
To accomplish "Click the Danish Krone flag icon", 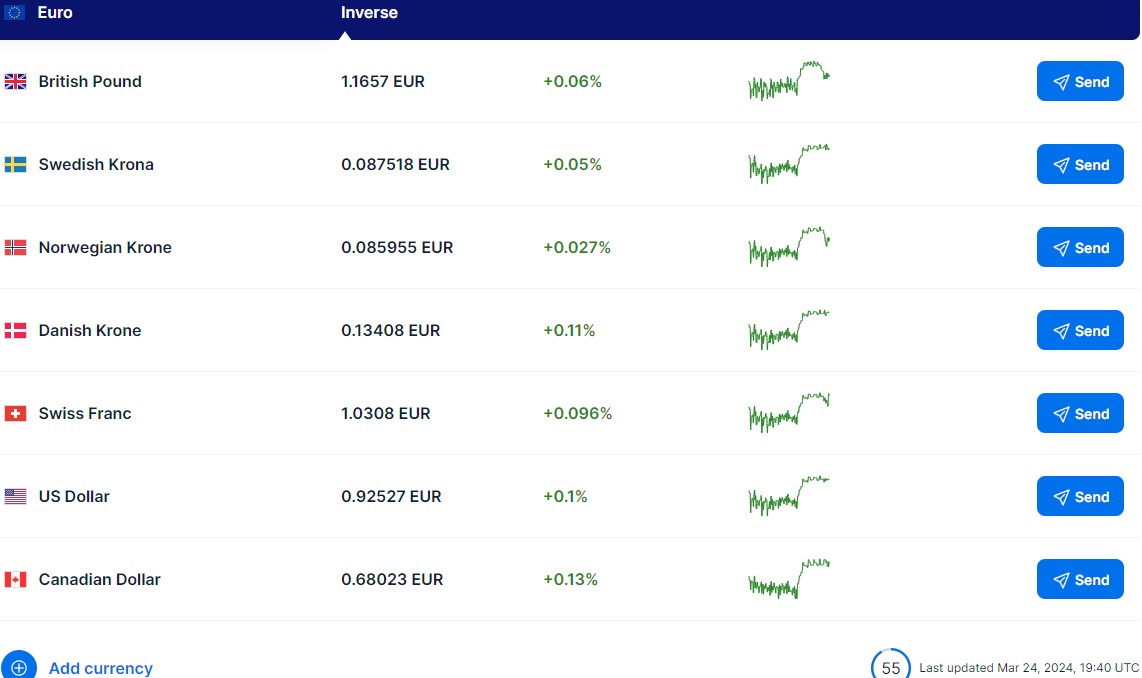I will (15, 331).
